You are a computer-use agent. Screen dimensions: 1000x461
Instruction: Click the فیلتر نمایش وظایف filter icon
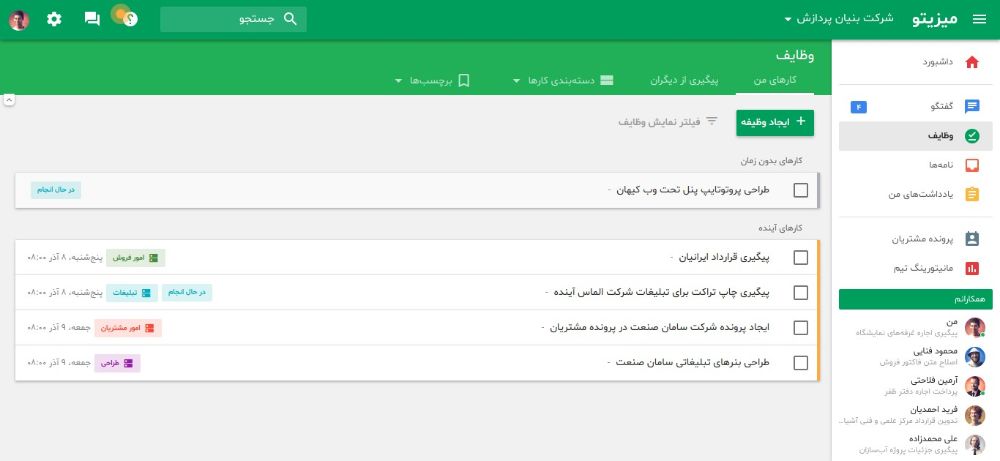point(712,122)
